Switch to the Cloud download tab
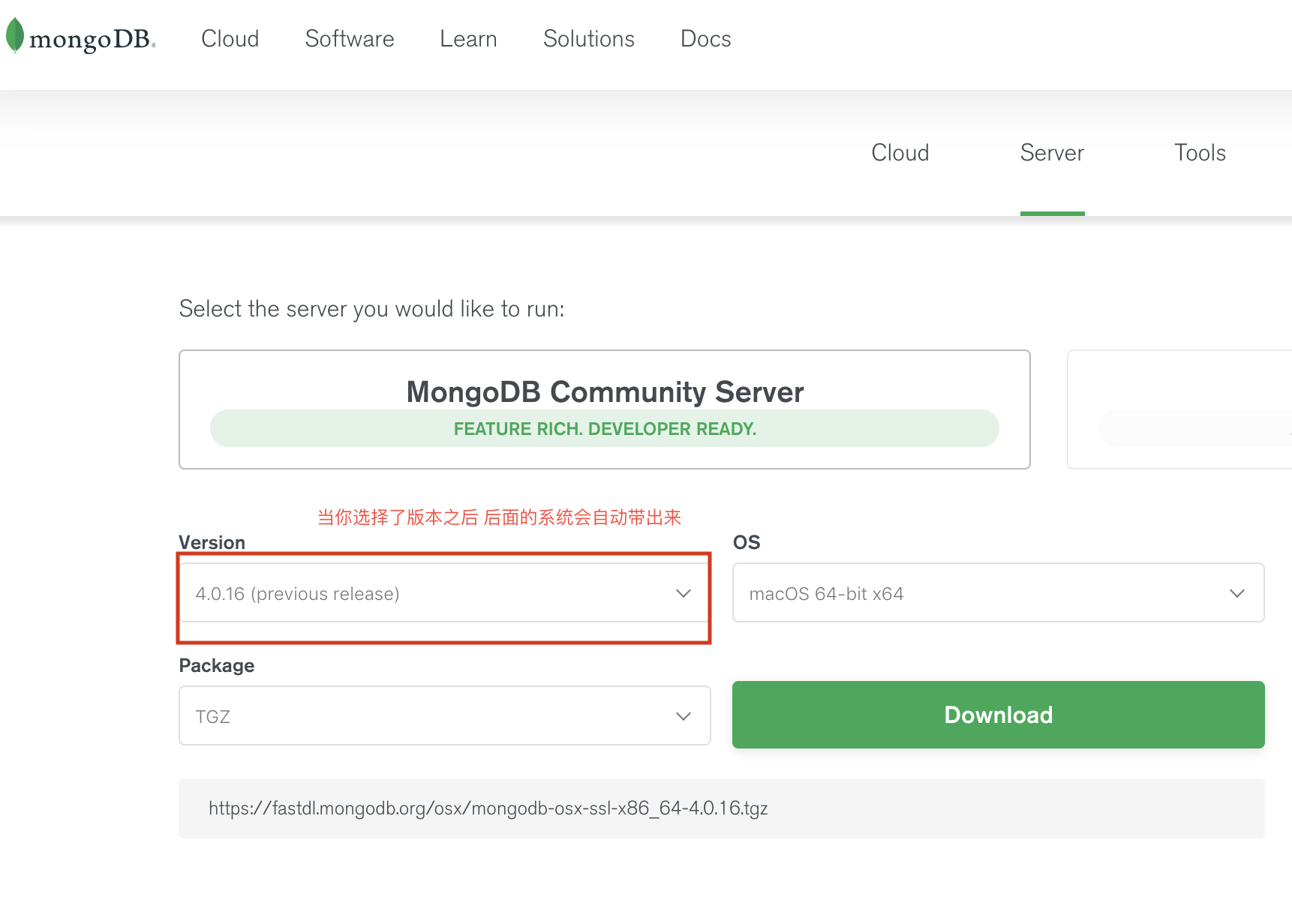The width and height of the screenshot is (1292, 924). coord(900,153)
